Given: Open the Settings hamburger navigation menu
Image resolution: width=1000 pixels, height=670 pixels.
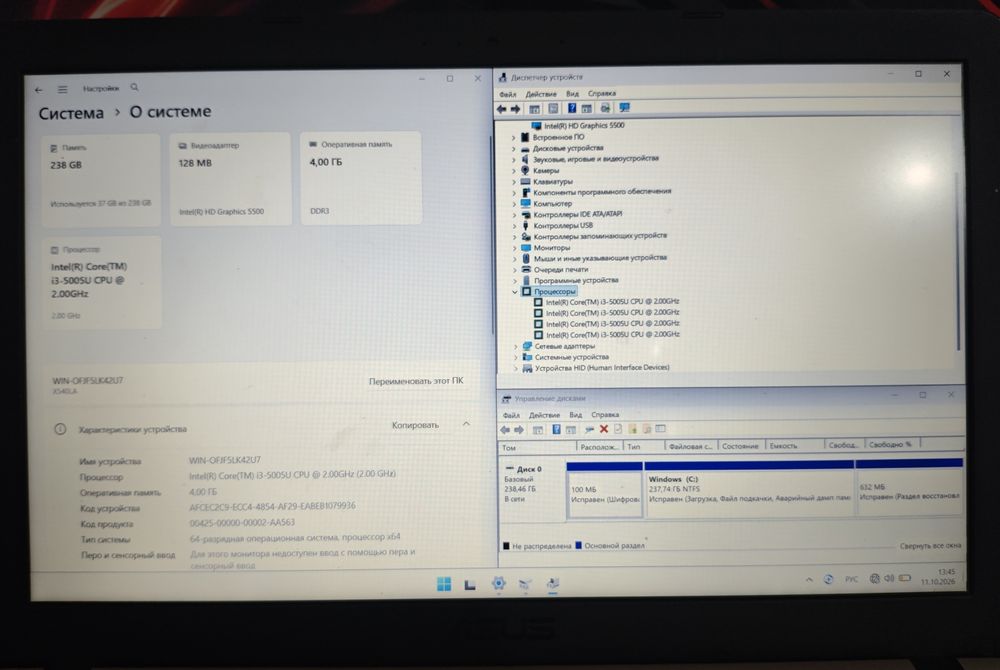Looking at the screenshot, I should (62, 89).
